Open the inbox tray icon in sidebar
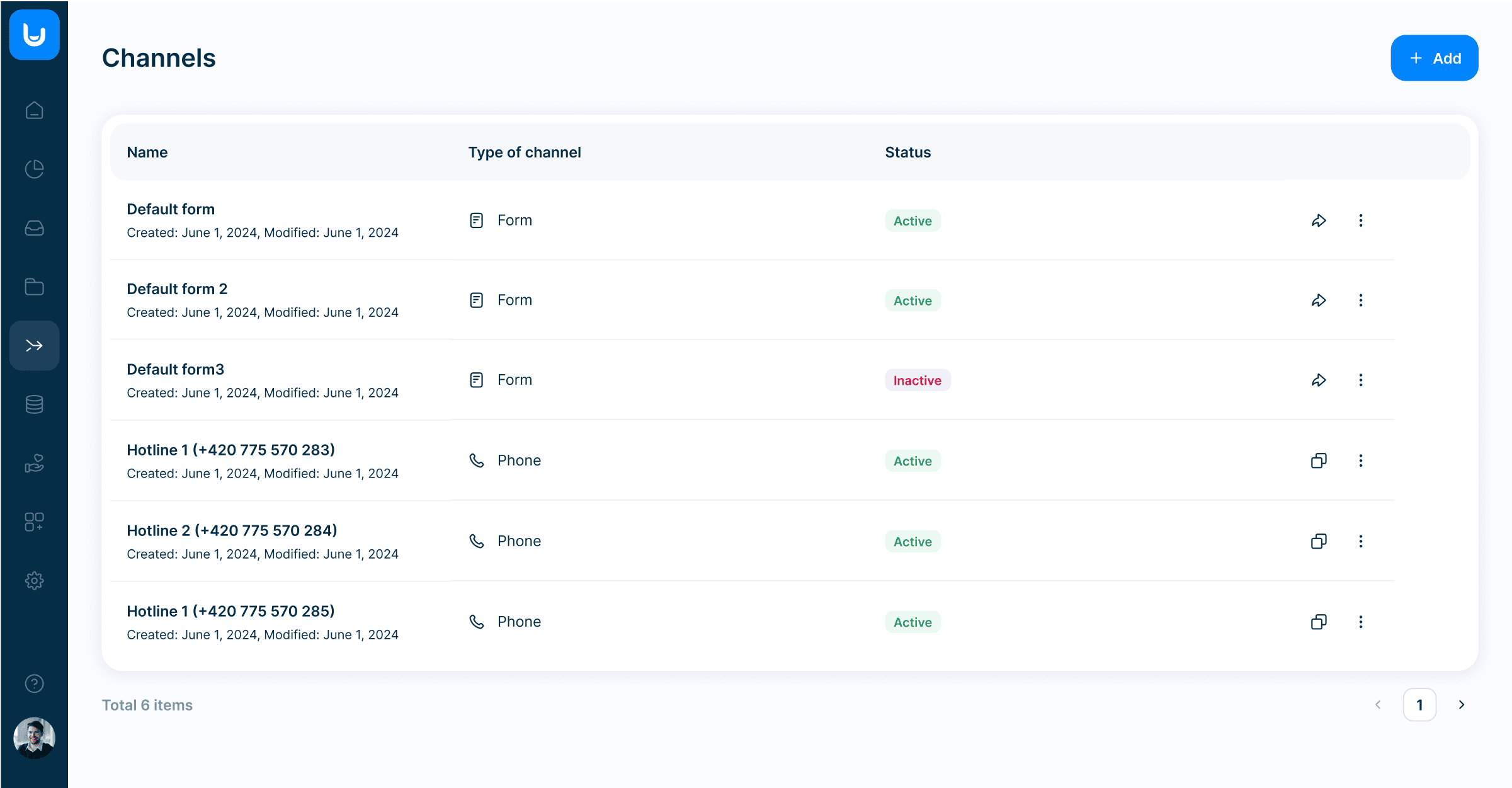 point(34,228)
